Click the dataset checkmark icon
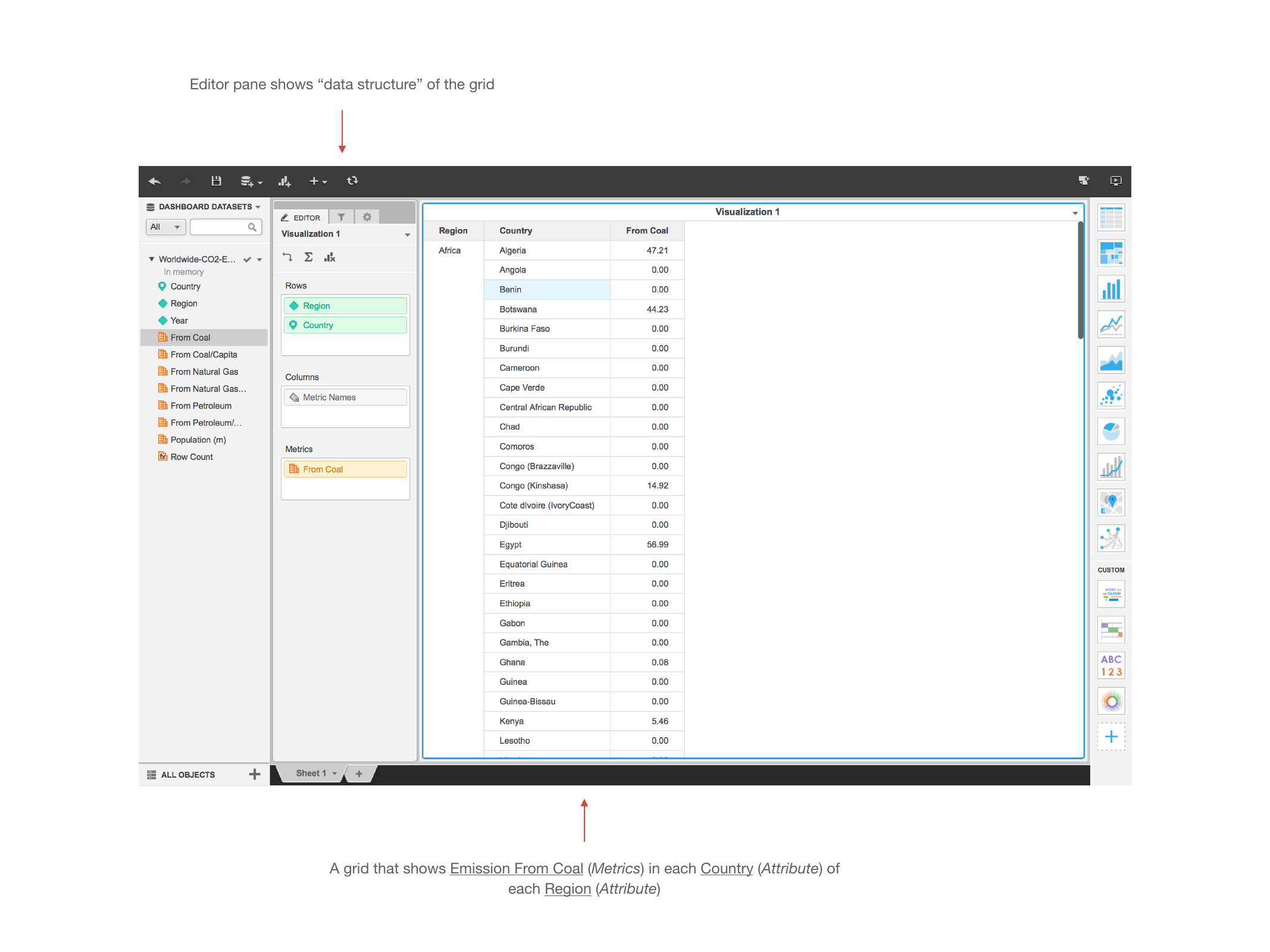Image resolution: width=1270 pixels, height=952 pixels. point(247,259)
